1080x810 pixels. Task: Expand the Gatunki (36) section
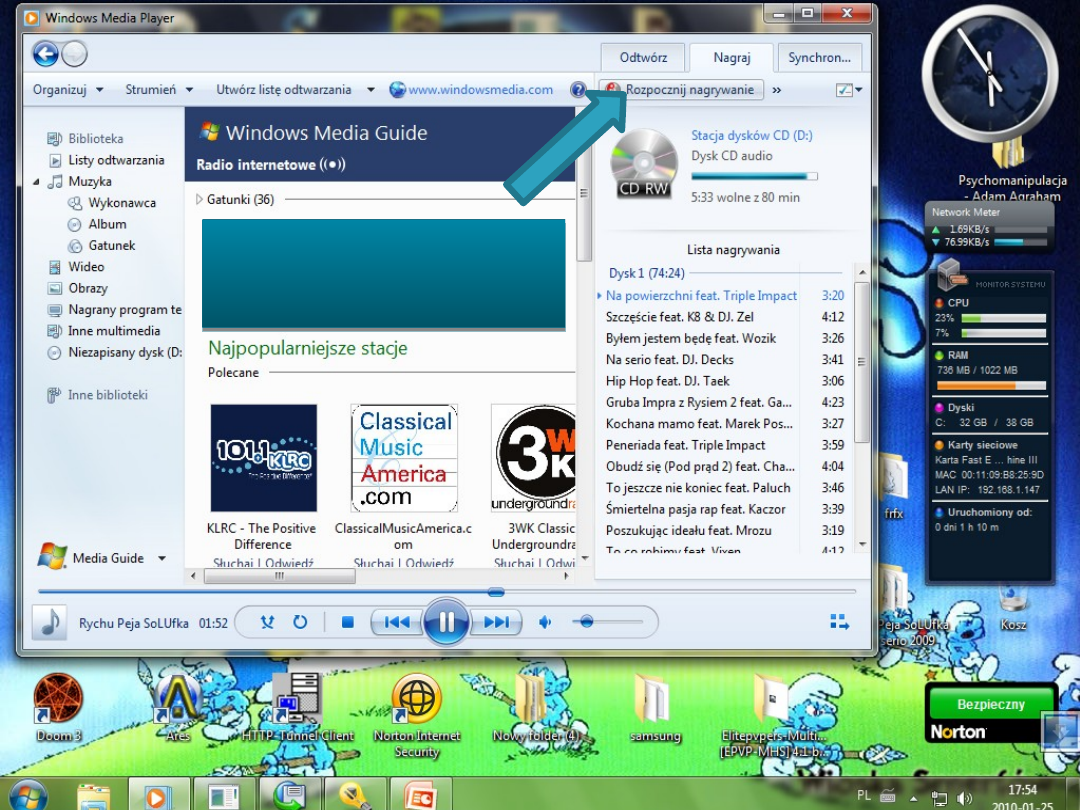(229, 199)
